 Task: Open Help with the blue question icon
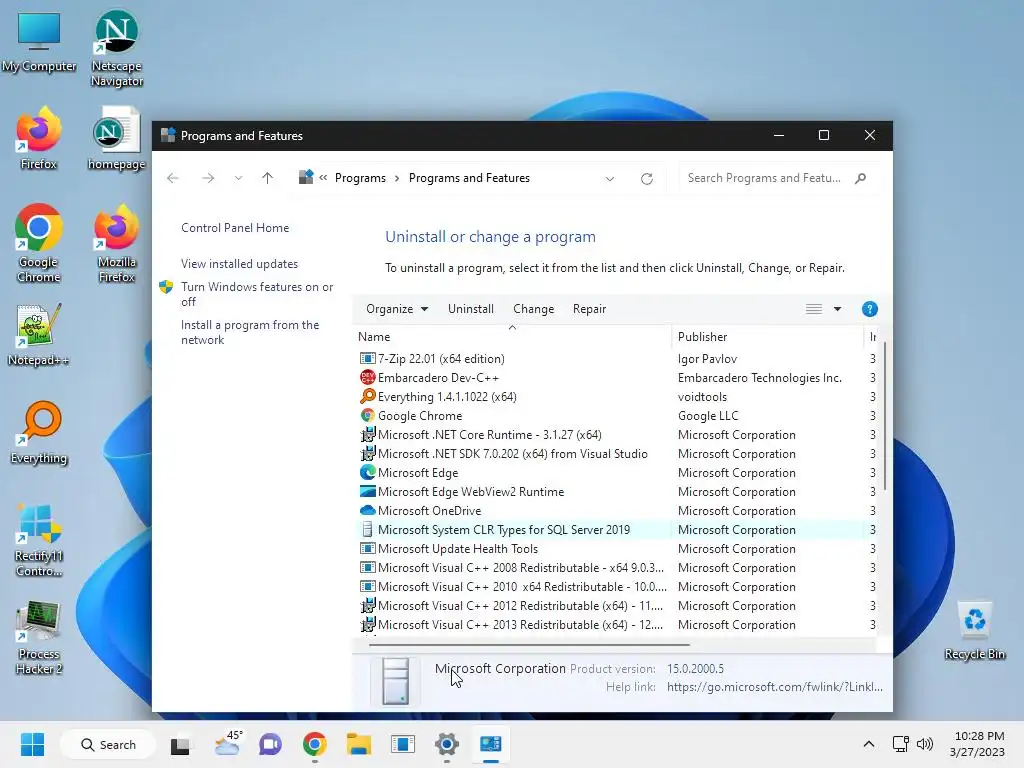point(869,309)
